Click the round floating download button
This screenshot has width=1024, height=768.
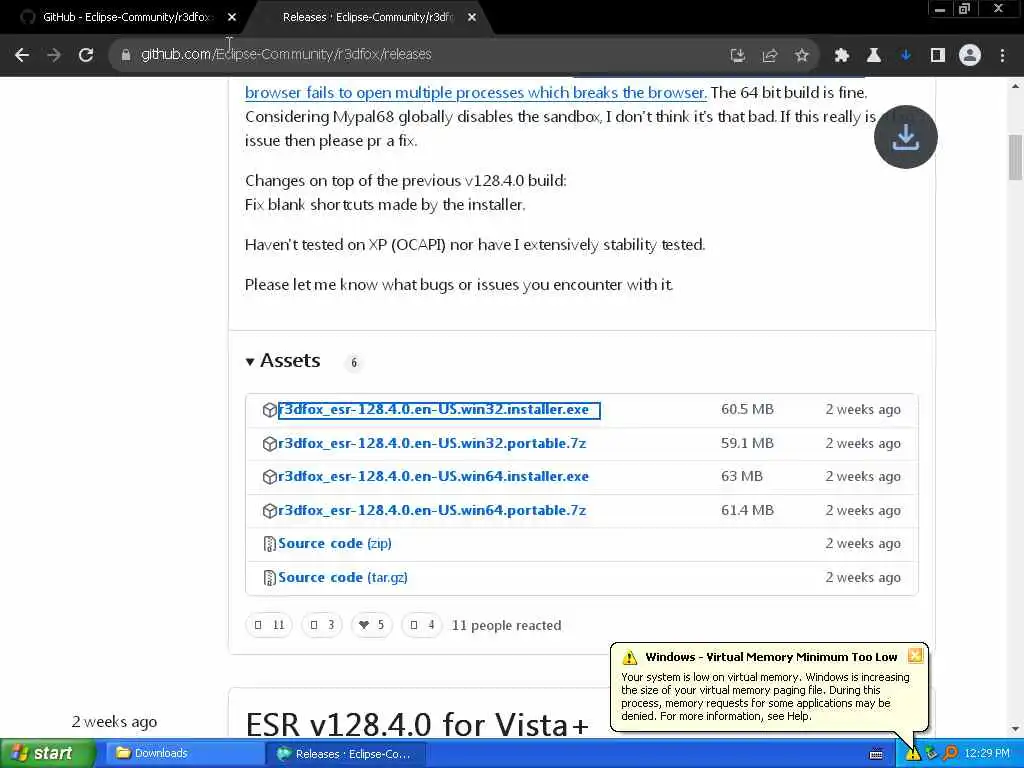(906, 137)
